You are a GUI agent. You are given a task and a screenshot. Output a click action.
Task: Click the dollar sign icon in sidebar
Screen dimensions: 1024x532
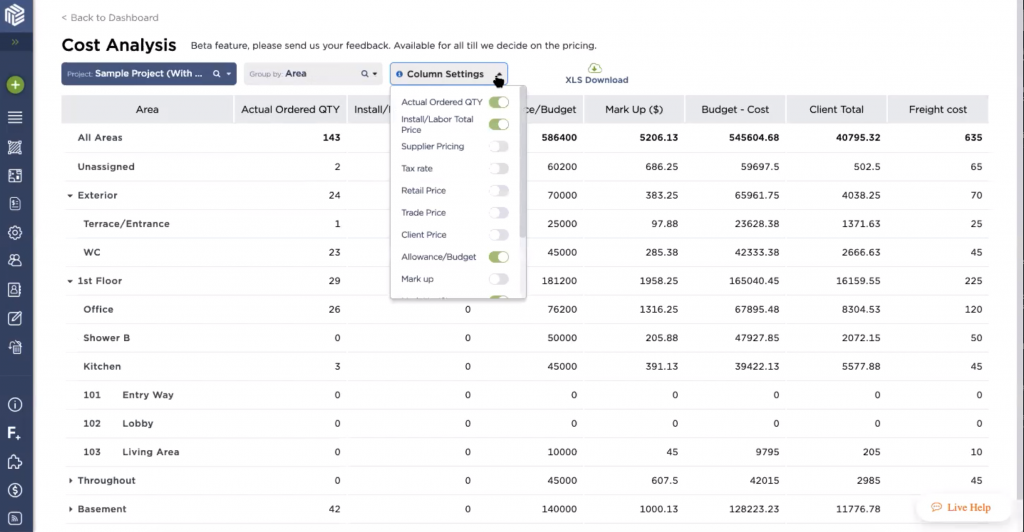pos(15,490)
